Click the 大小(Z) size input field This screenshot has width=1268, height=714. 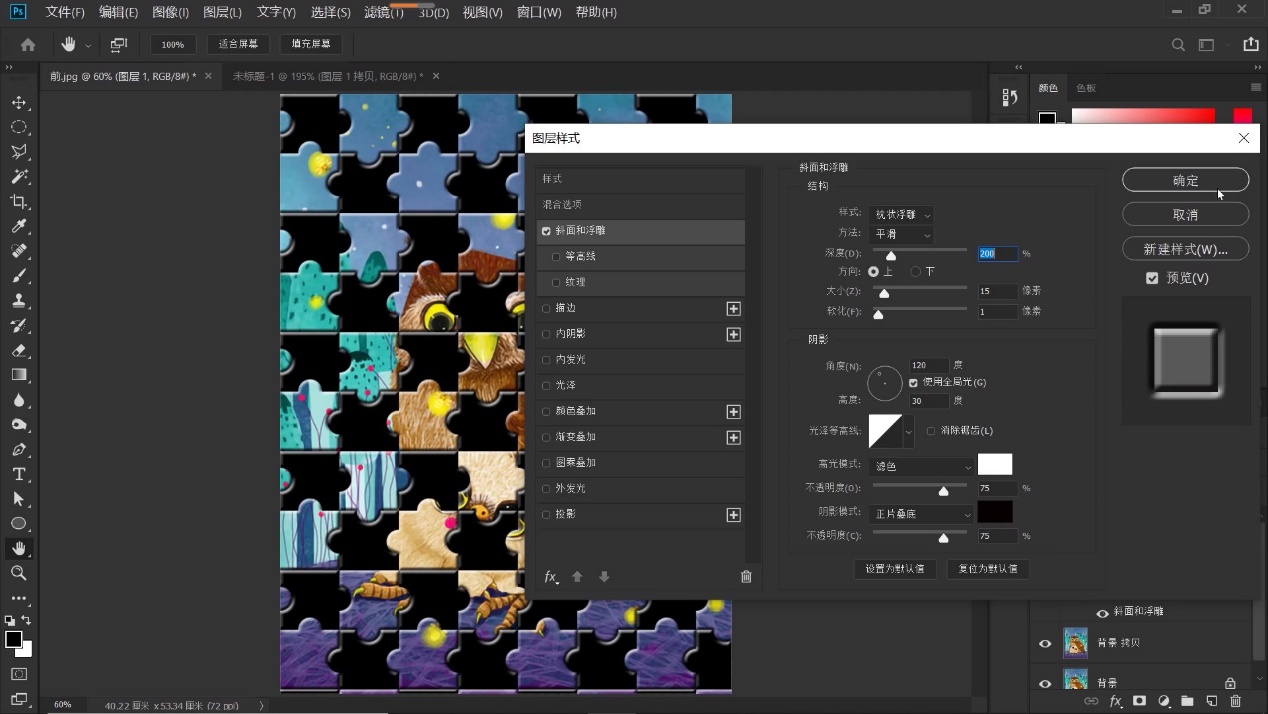pos(996,292)
